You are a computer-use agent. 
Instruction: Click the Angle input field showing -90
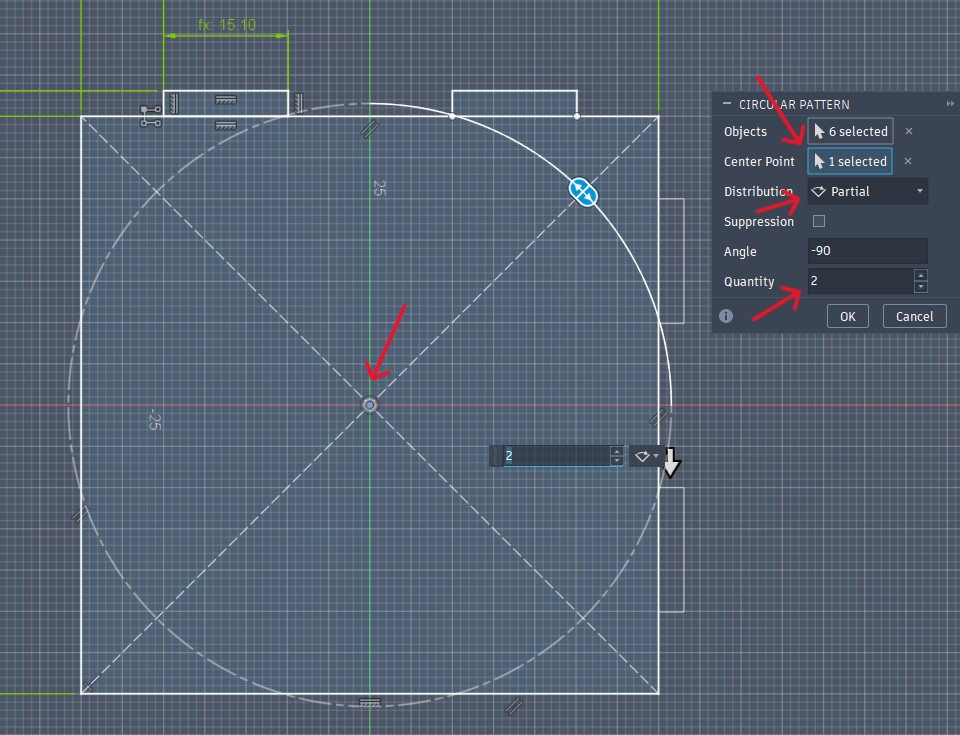[x=868, y=251]
